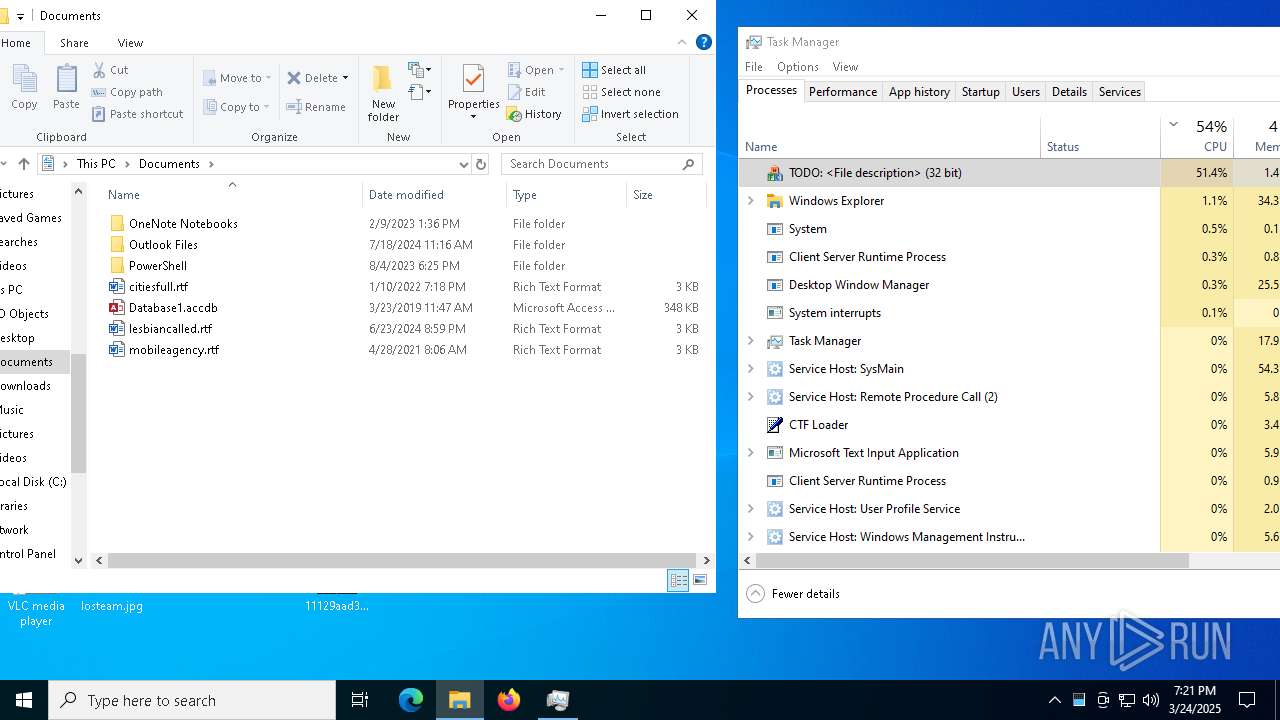Sort files by Date modified column
Viewport: 1280px width, 720px height.
[x=434, y=195]
